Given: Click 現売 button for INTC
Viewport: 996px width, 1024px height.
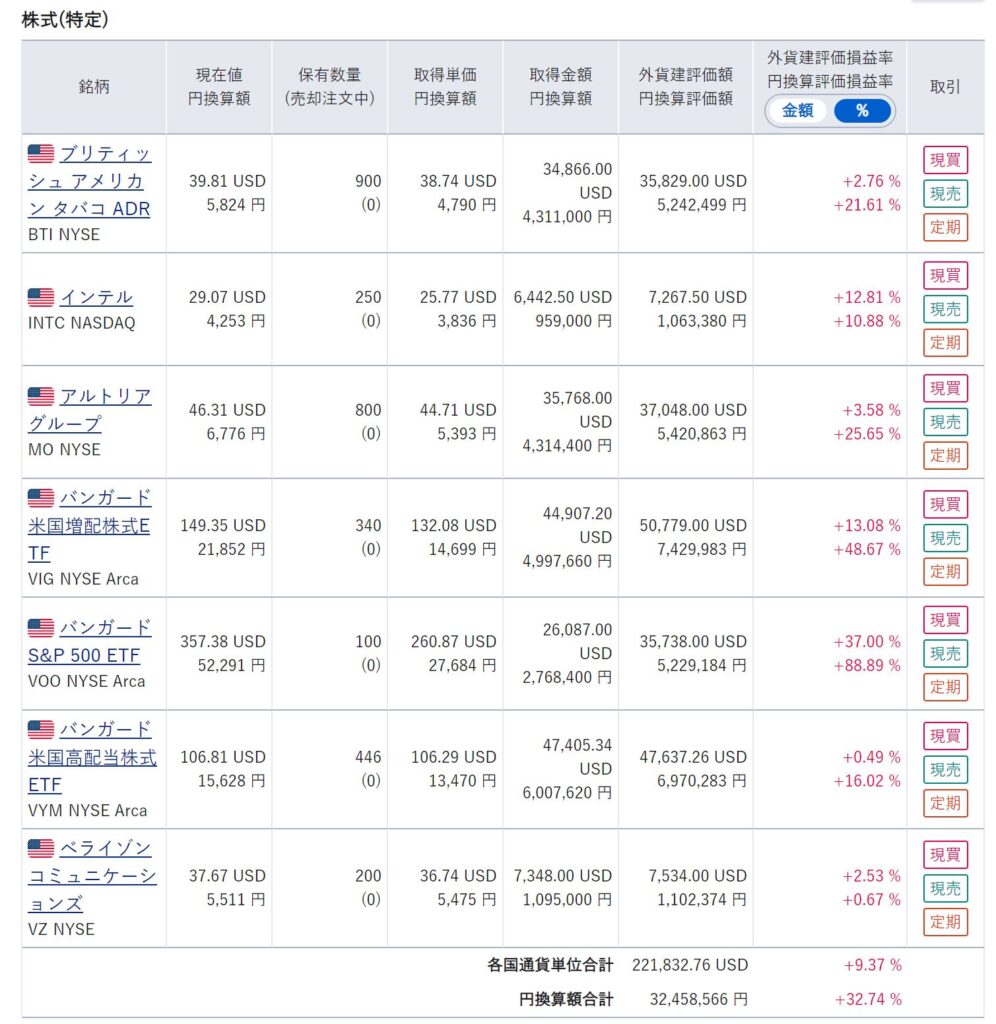Looking at the screenshot, I should coord(945,310).
